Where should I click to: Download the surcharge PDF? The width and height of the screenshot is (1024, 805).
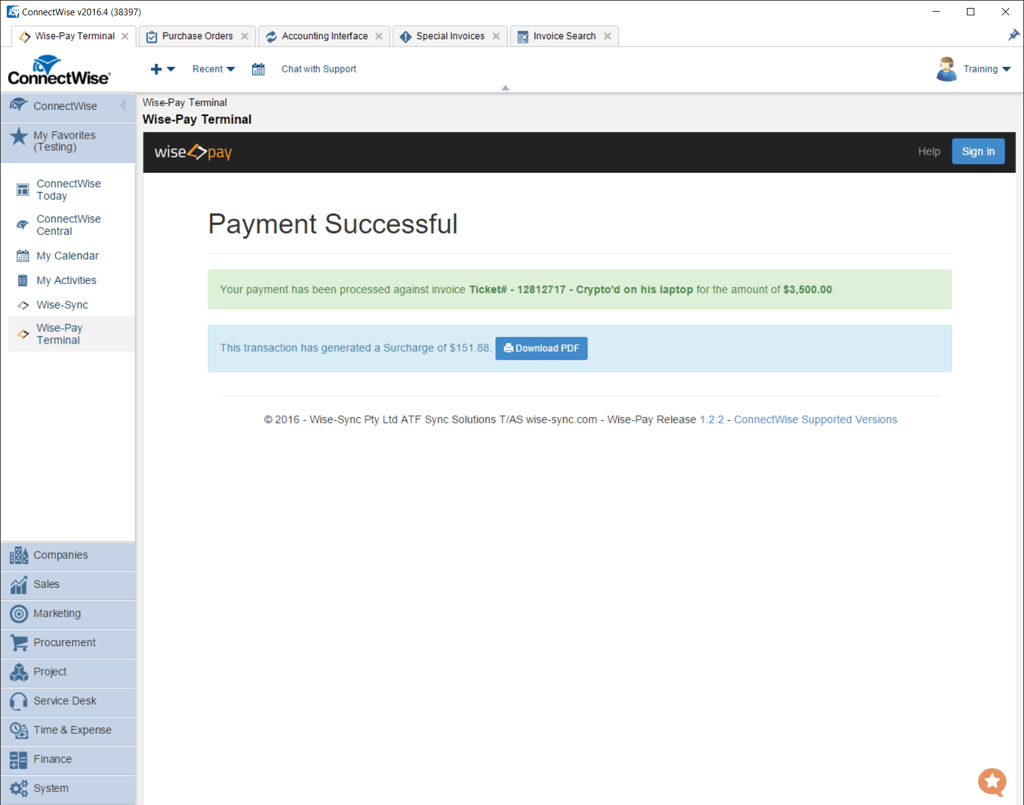click(x=541, y=348)
